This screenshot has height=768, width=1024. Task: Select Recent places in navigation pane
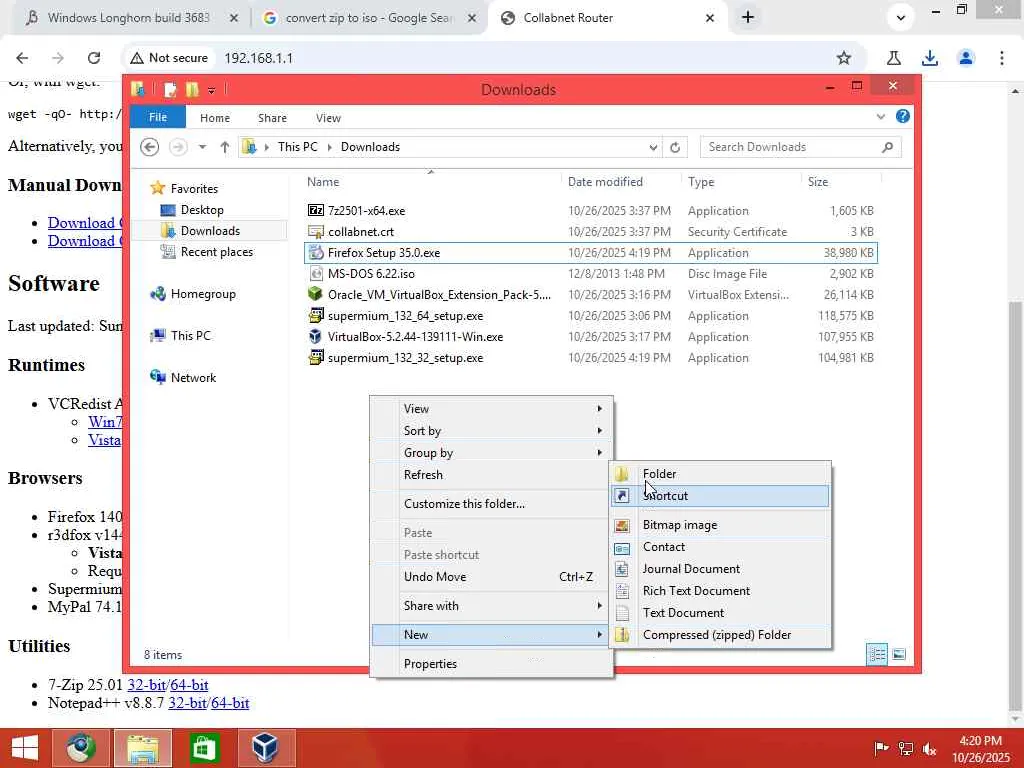pyautogui.click(x=216, y=252)
